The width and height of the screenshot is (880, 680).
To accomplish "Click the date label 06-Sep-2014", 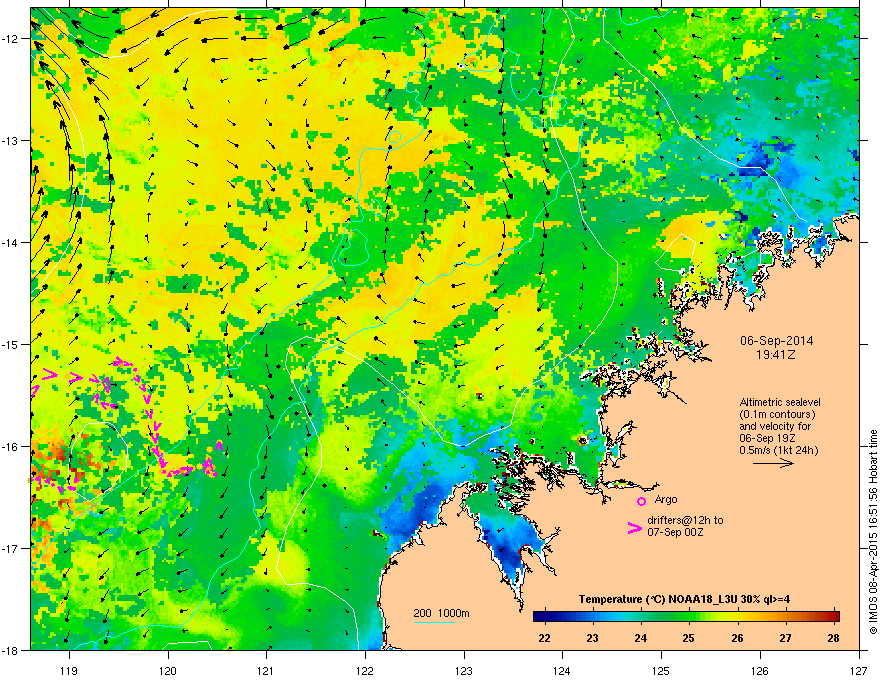I will (x=776, y=341).
